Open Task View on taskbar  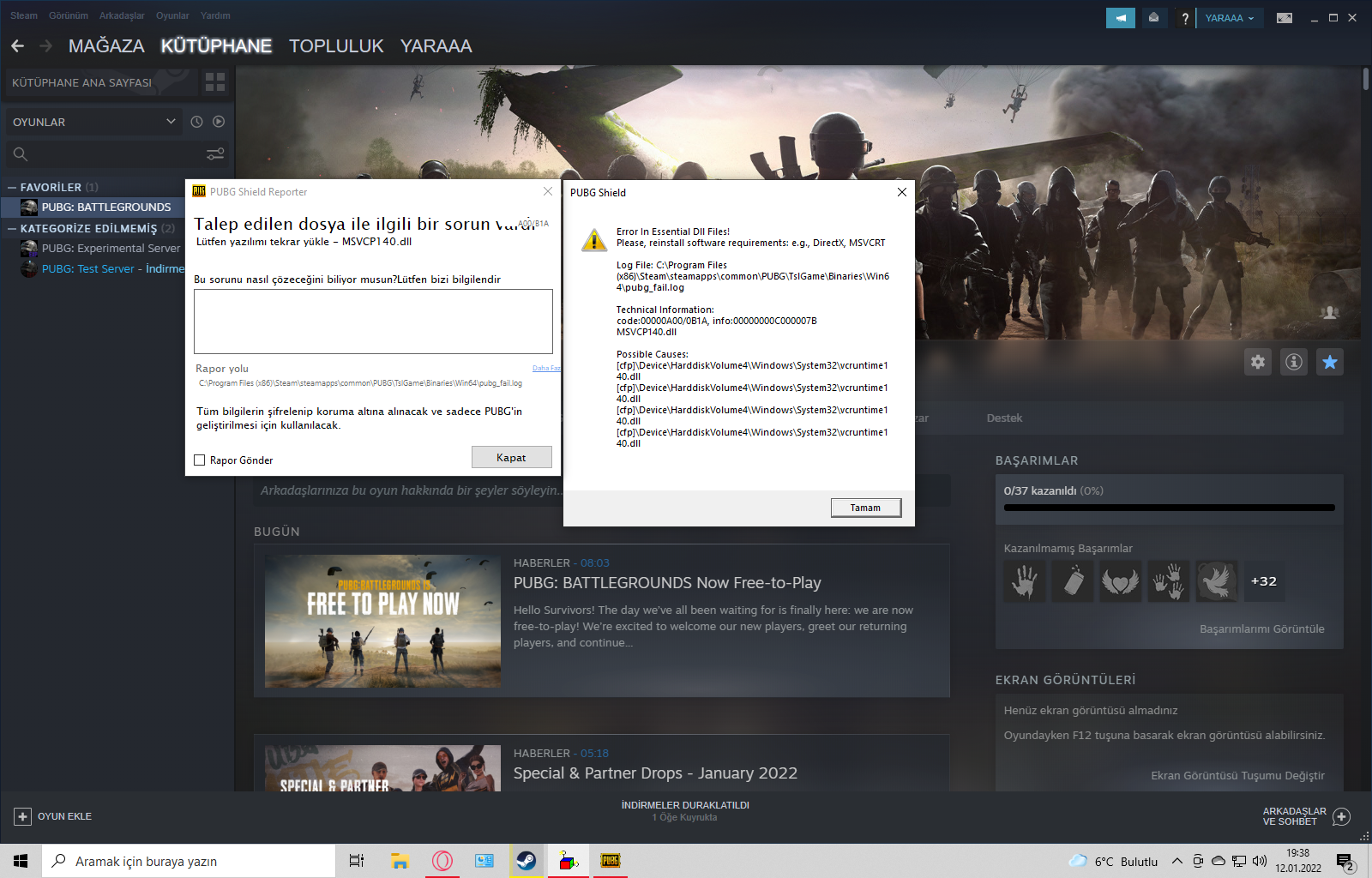point(357,861)
